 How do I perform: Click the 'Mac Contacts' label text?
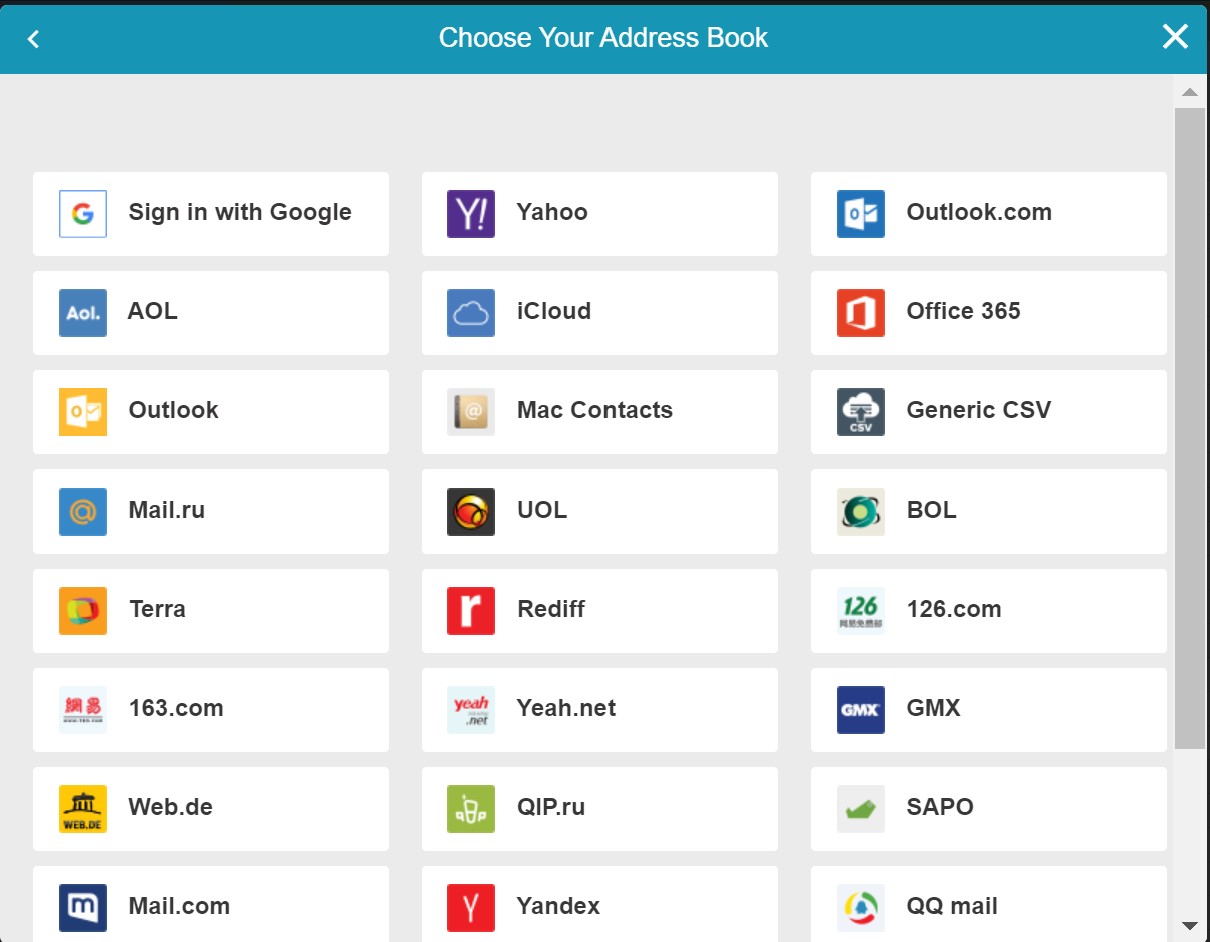tap(595, 410)
